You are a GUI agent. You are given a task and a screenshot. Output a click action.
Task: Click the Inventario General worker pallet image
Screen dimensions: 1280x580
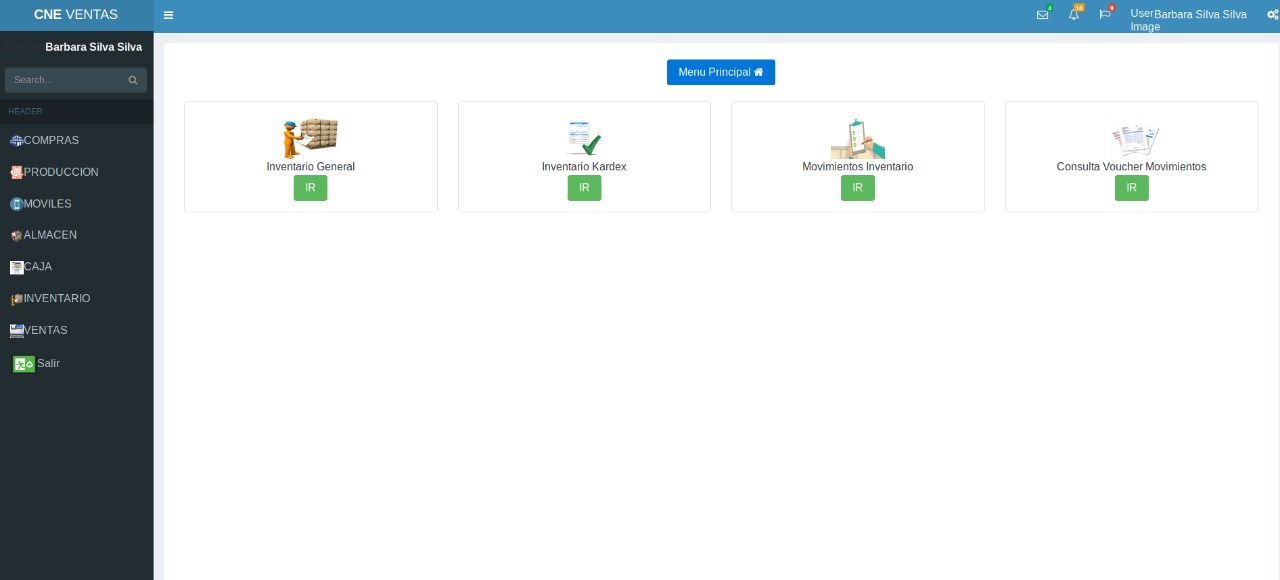coord(310,138)
